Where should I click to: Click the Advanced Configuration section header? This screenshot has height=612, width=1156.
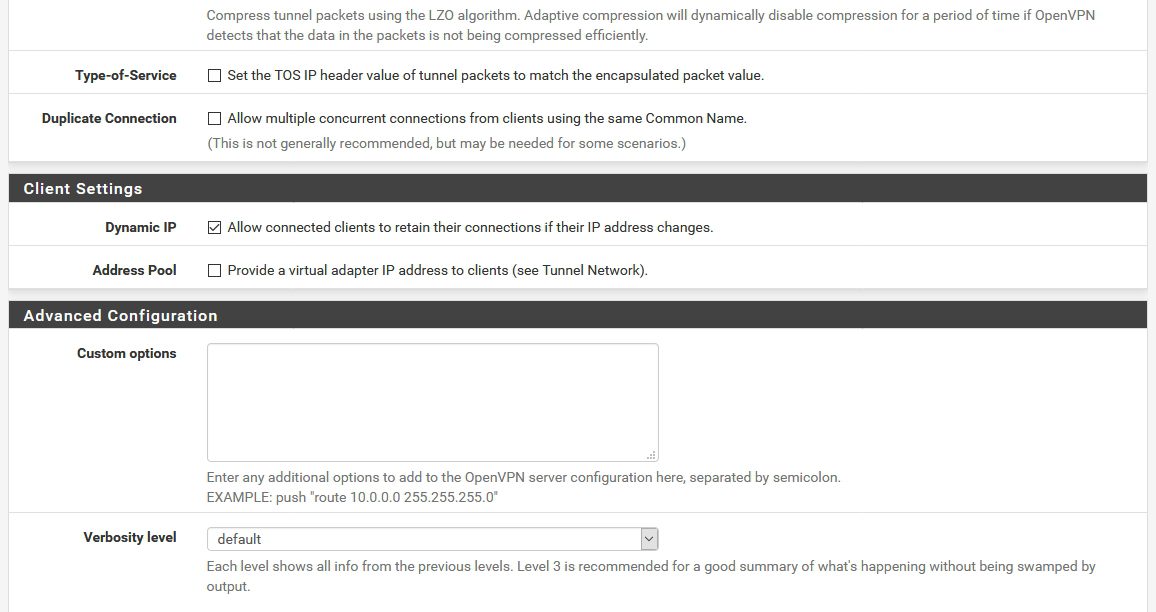578,315
